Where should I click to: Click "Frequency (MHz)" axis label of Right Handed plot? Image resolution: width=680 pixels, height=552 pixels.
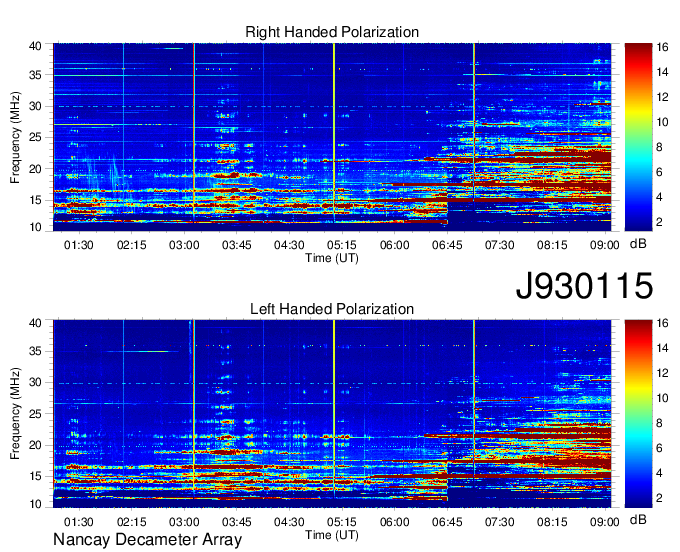[x=15, y=137]
